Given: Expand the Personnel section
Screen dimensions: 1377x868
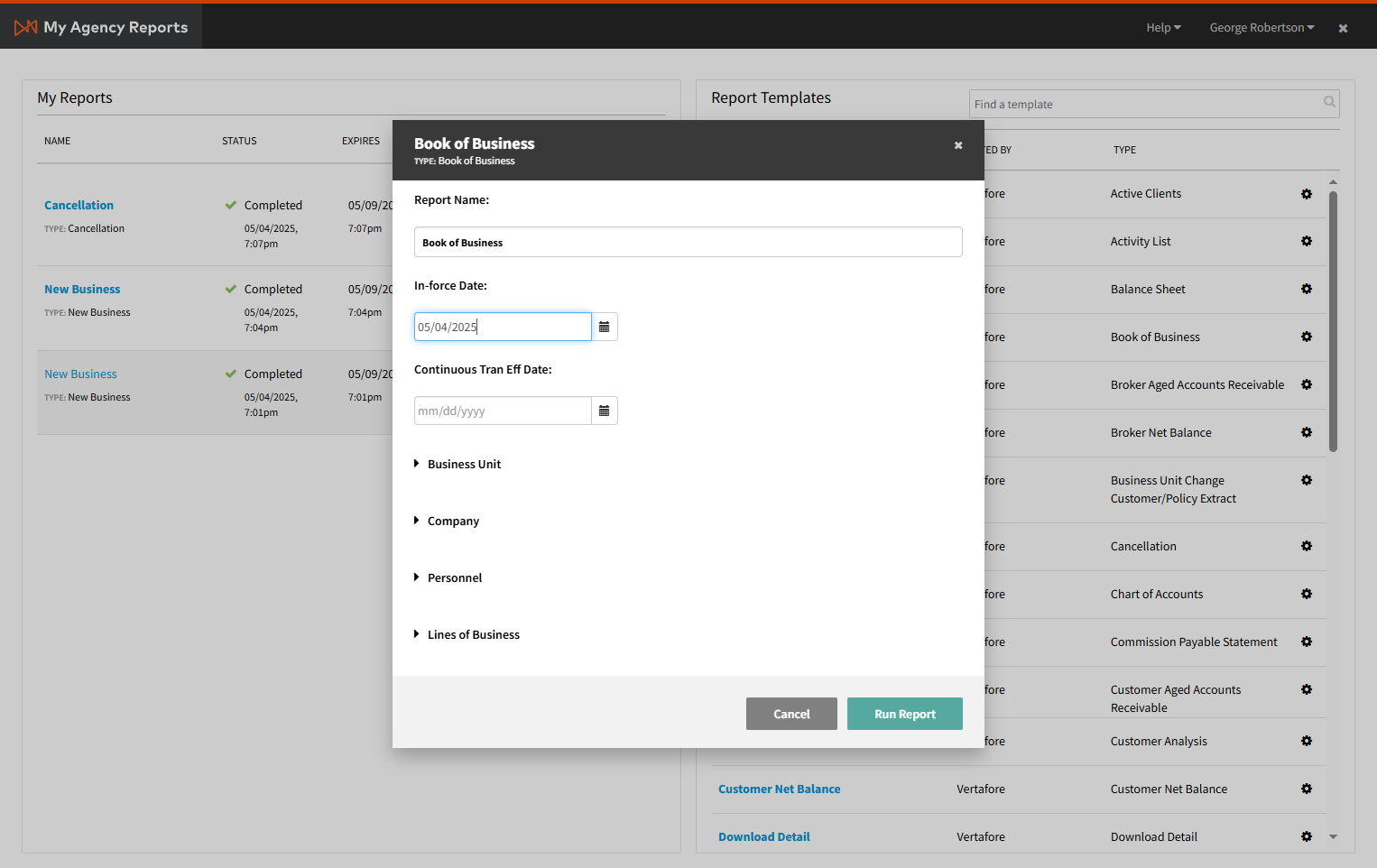Looking at the screenshot, I should [448, 577].
